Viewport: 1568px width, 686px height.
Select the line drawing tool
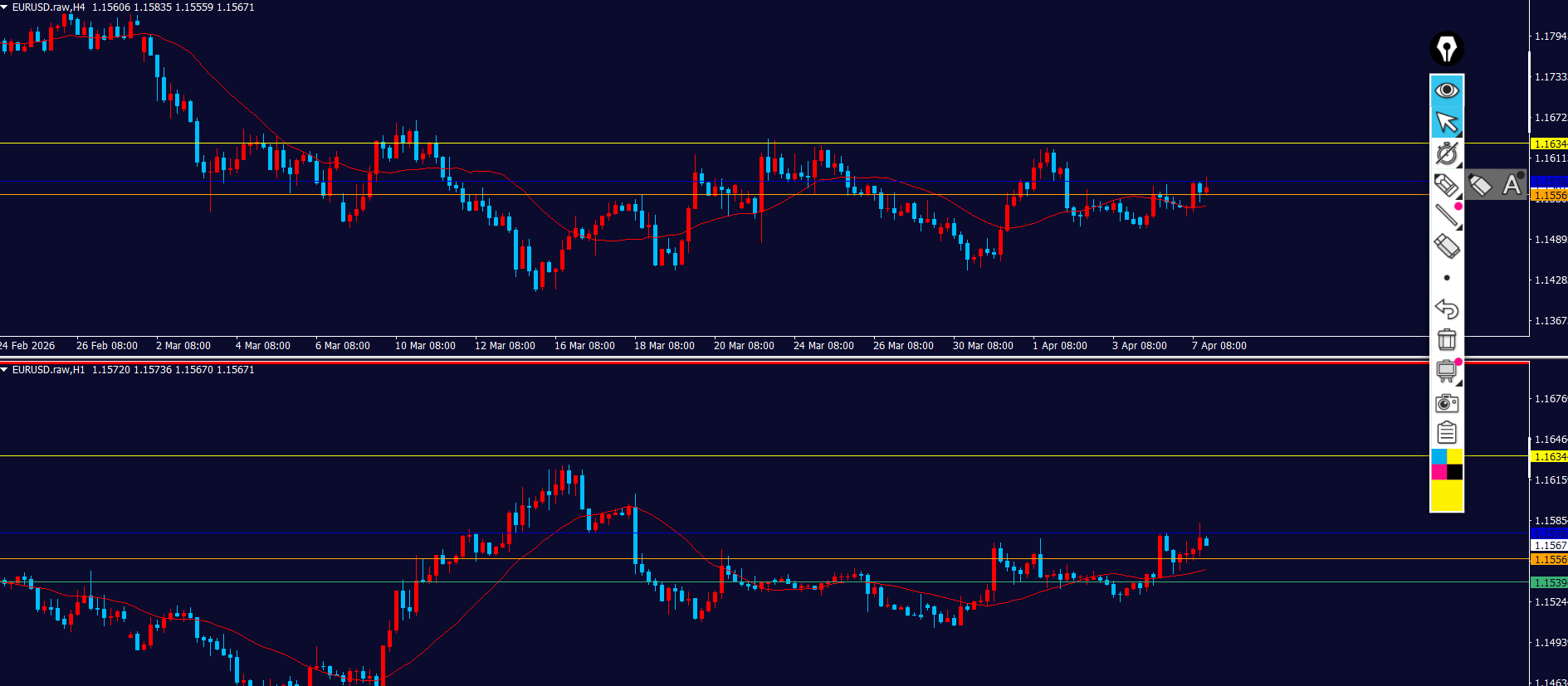tap(1447, 215)
